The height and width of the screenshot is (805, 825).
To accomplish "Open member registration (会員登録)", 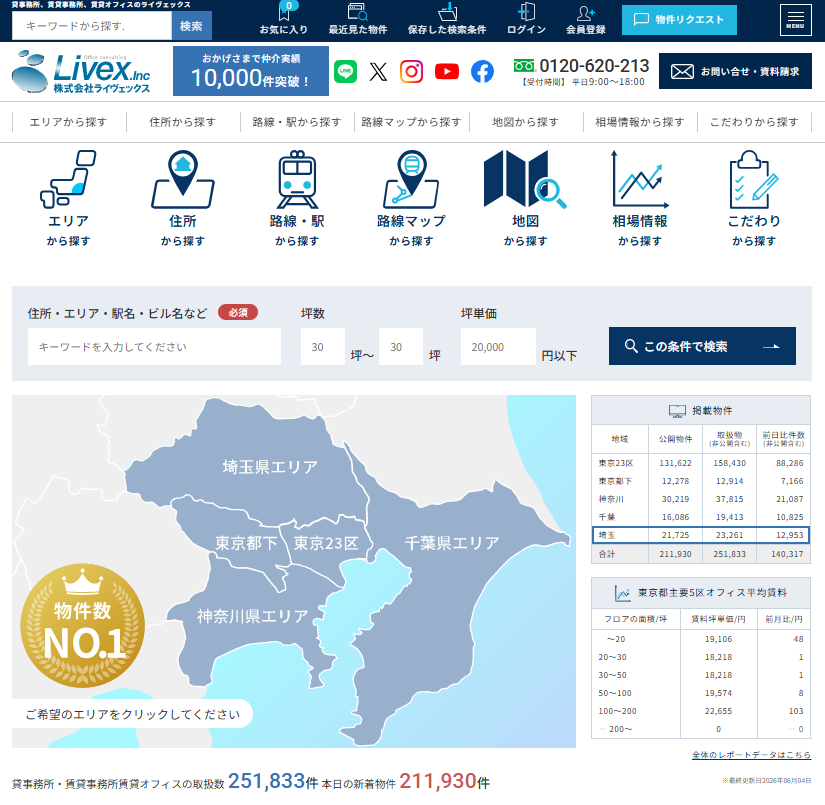I will click(x=586, y=18).
